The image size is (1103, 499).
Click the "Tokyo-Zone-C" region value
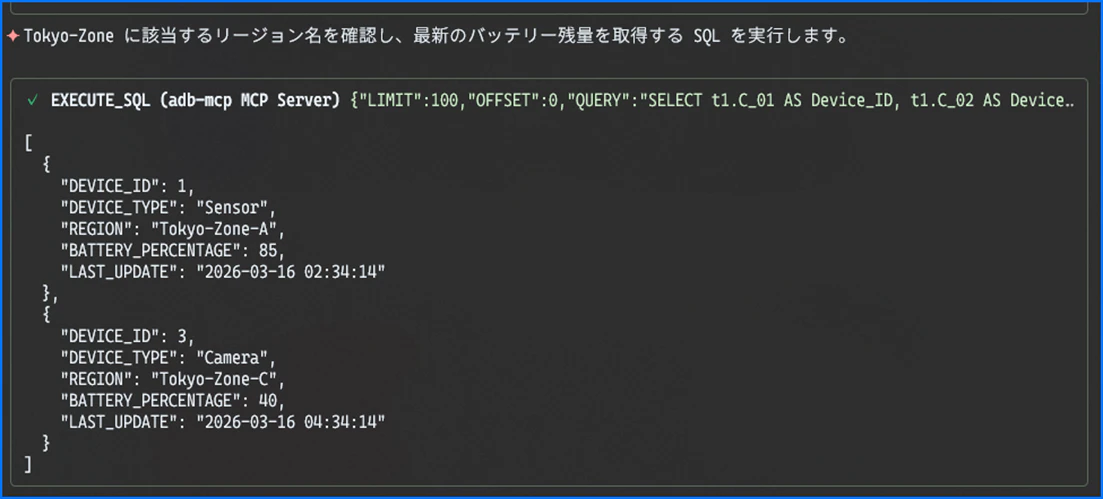[218, 379]
